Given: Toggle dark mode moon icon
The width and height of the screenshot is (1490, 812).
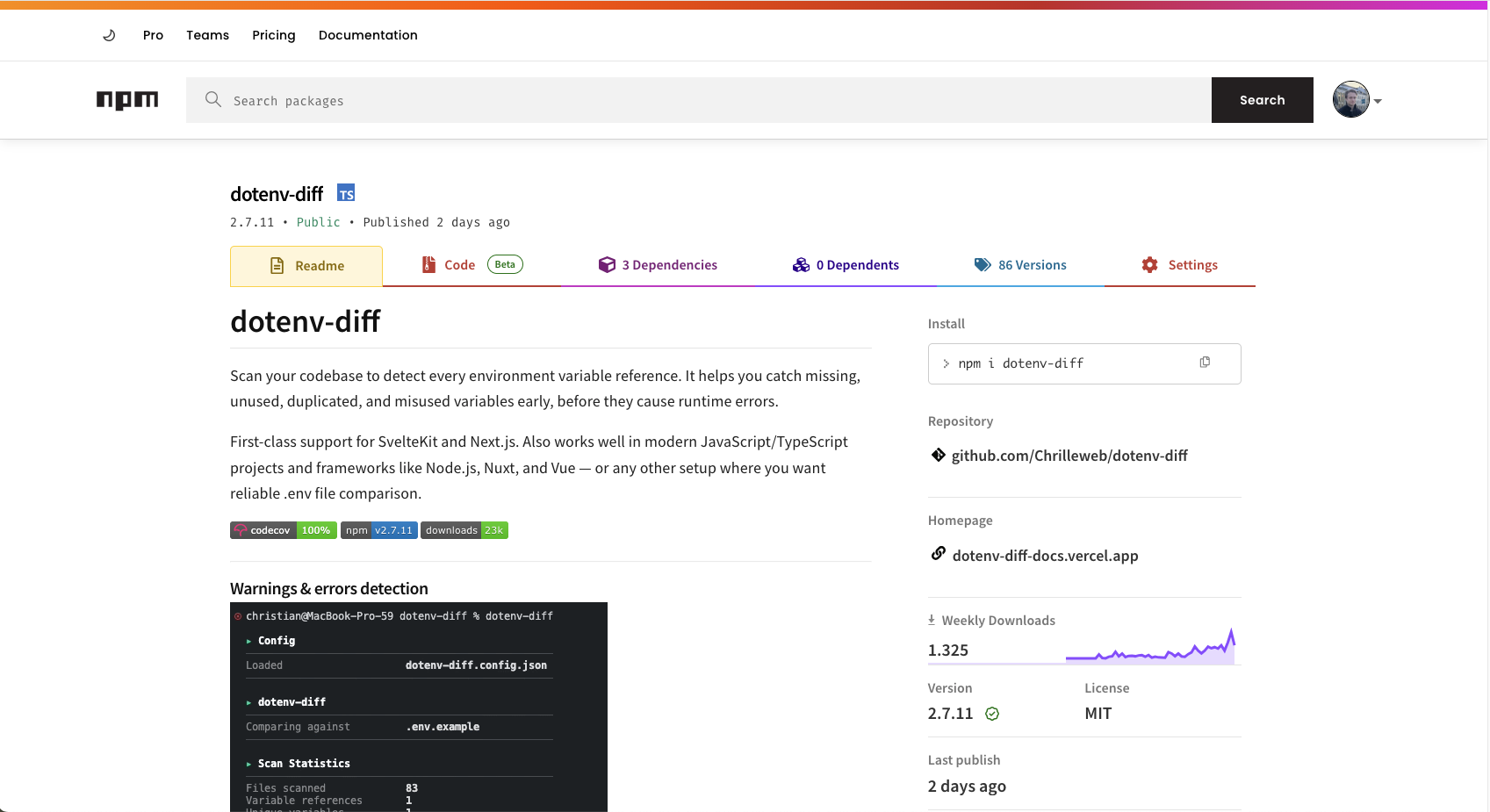Looking at the screenshot, I should coord(109,35).
